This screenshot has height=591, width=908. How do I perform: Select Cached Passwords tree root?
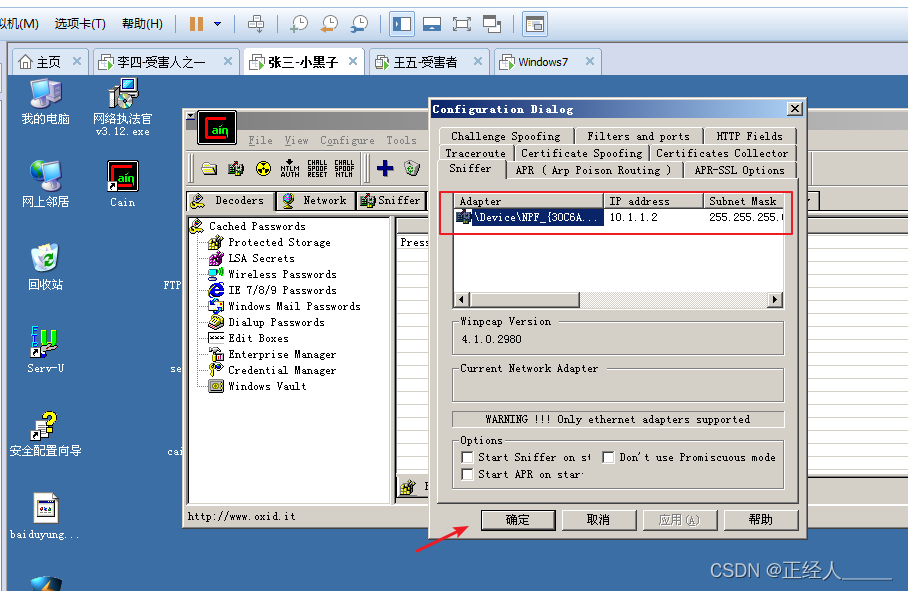coord(257,226)
